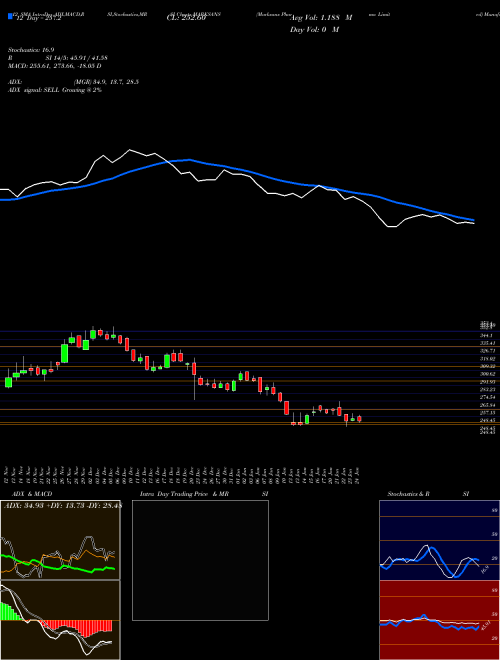Image resolution: width=500 pixels, height=660 pixels.
Task: Click the RSI 14/3: 45.91 / 41.58 line
Action: pyautogui.click(x=58, y=58)
